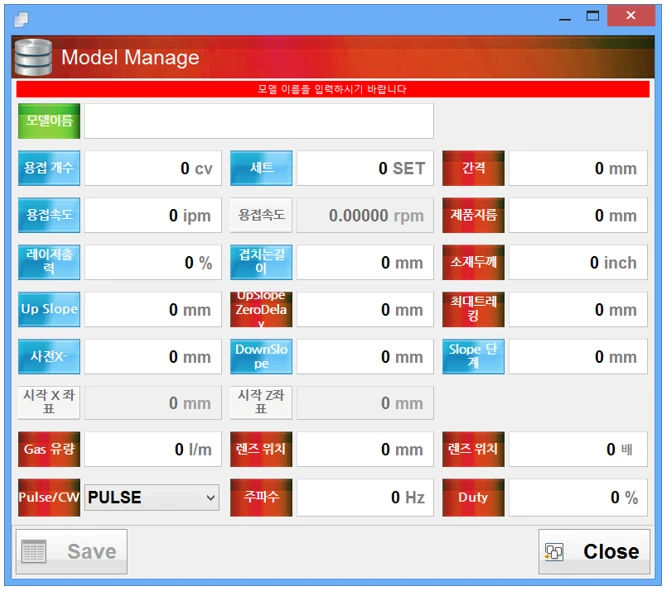This screenshot has width=668, height=589.
Task: Select the 간격 mm value field
Action: click(578, 168)
